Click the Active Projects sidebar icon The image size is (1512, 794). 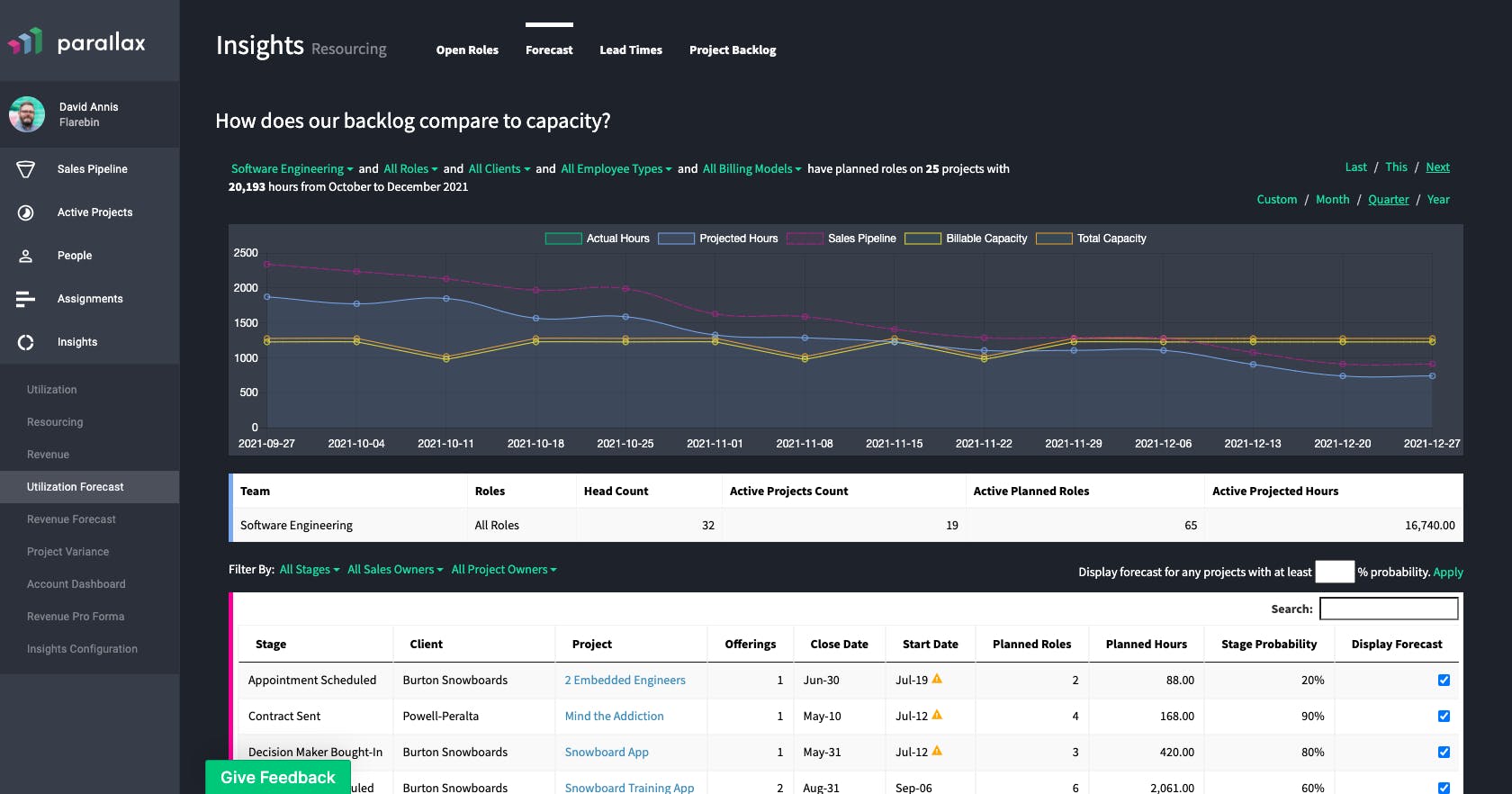pos(26,212)
